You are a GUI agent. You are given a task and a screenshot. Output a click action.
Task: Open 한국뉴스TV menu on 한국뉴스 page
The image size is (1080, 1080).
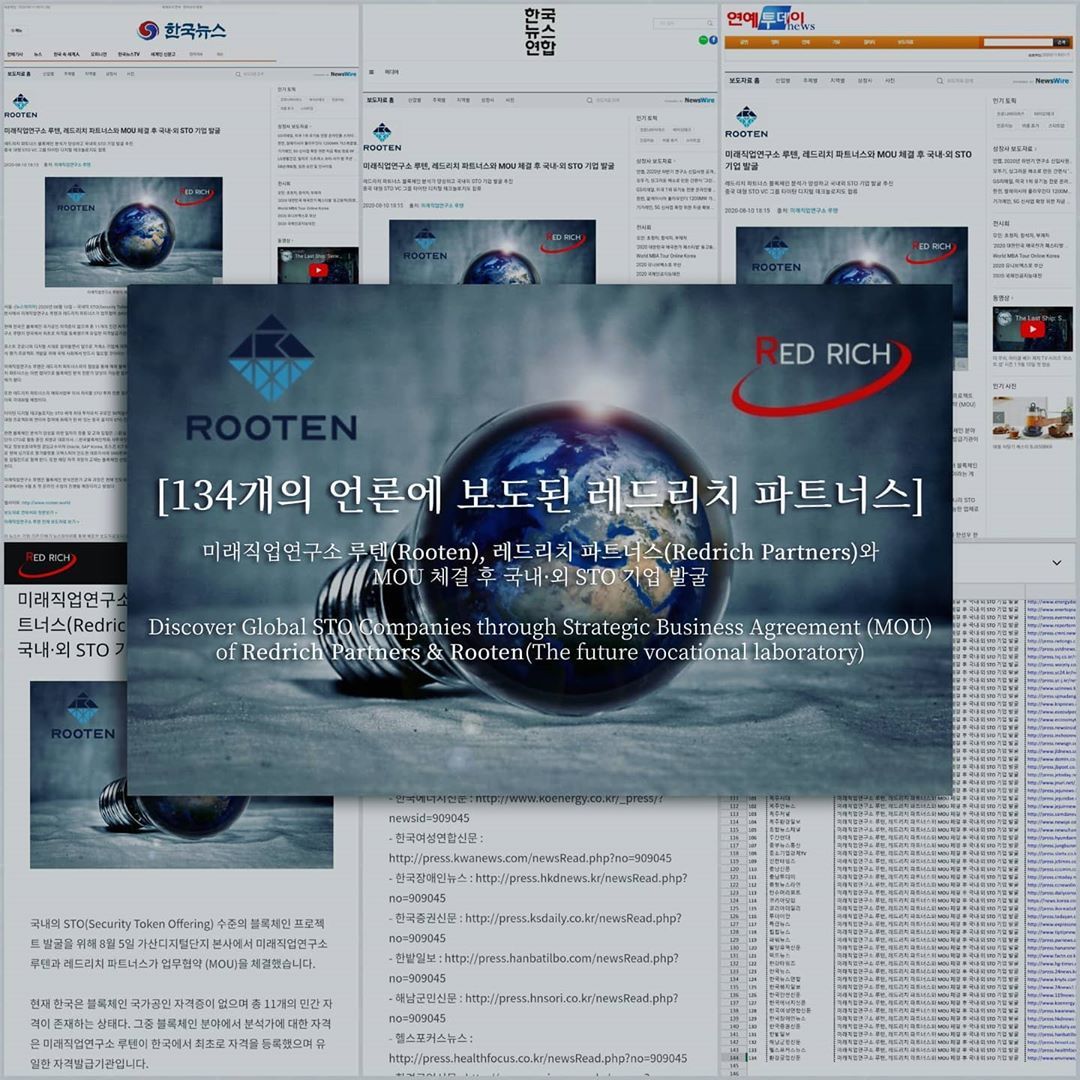(x=129, y=54)
